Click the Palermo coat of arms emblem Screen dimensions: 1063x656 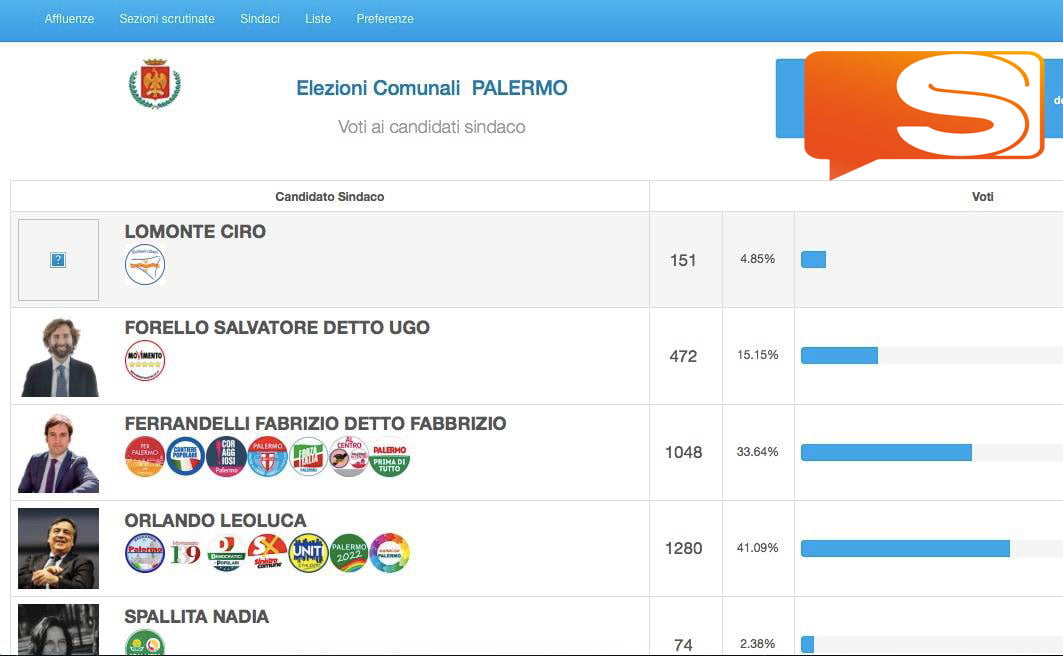click(155, 83)
